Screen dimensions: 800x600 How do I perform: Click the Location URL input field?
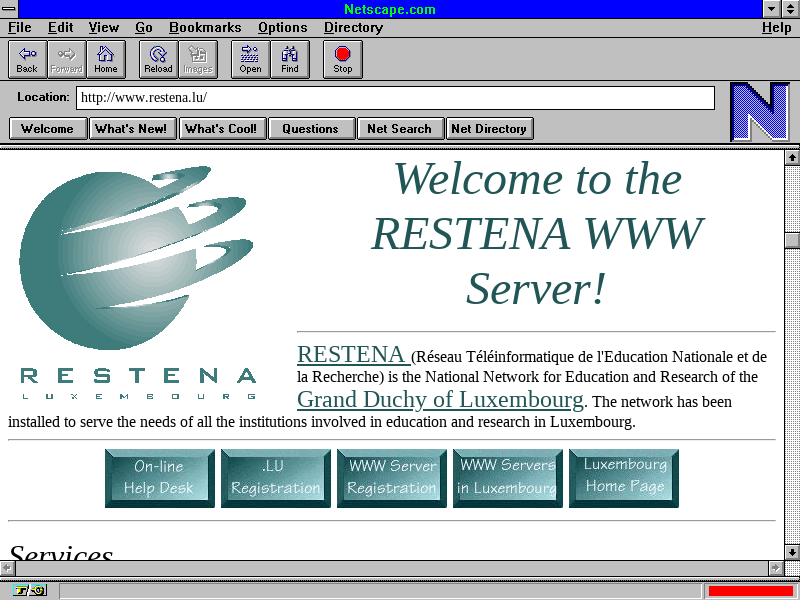tap(395, 98)
